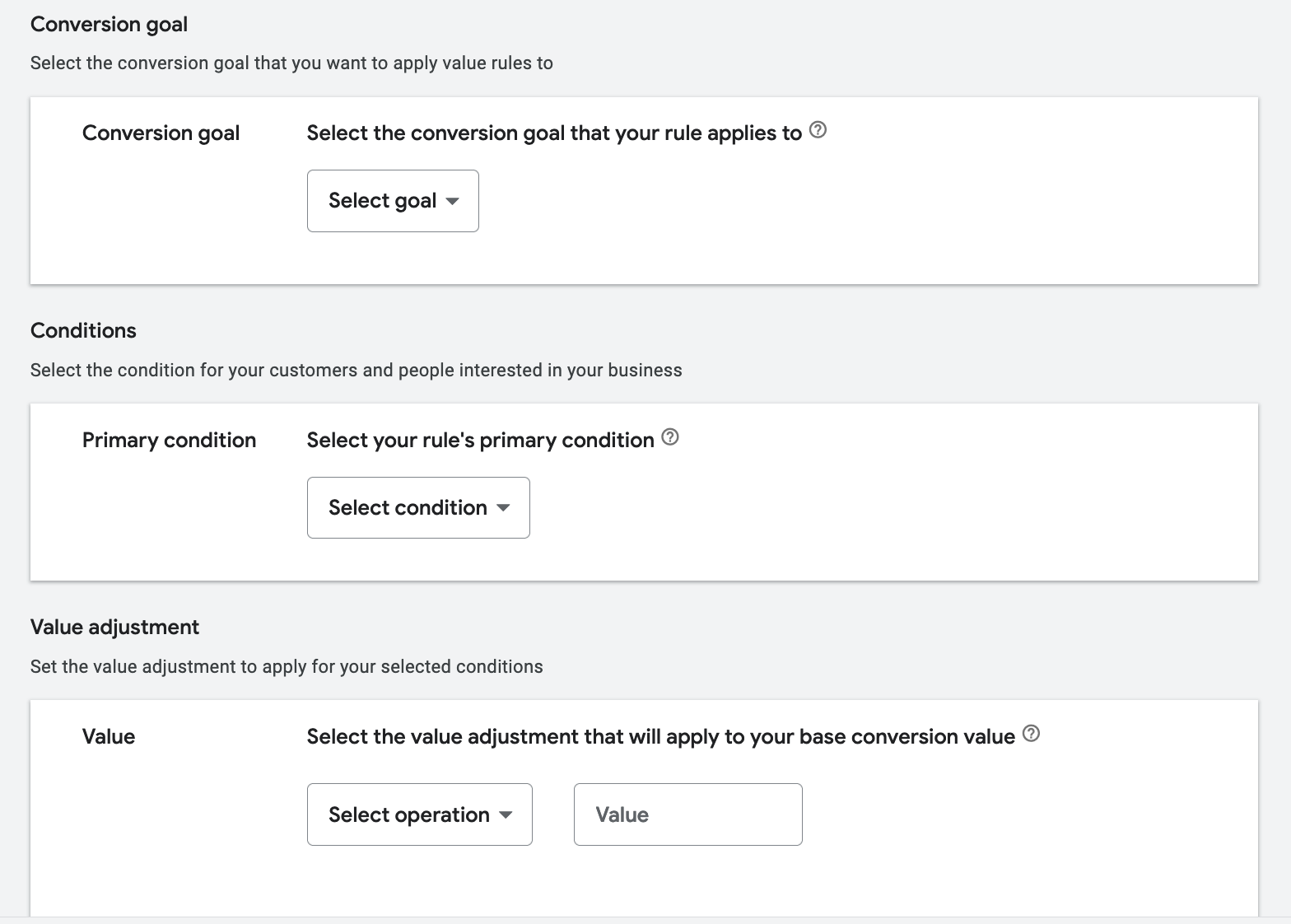Click help icon beside base conversion value prompt
This screenshot has width=1291, height=924.
coord(1031,734)
